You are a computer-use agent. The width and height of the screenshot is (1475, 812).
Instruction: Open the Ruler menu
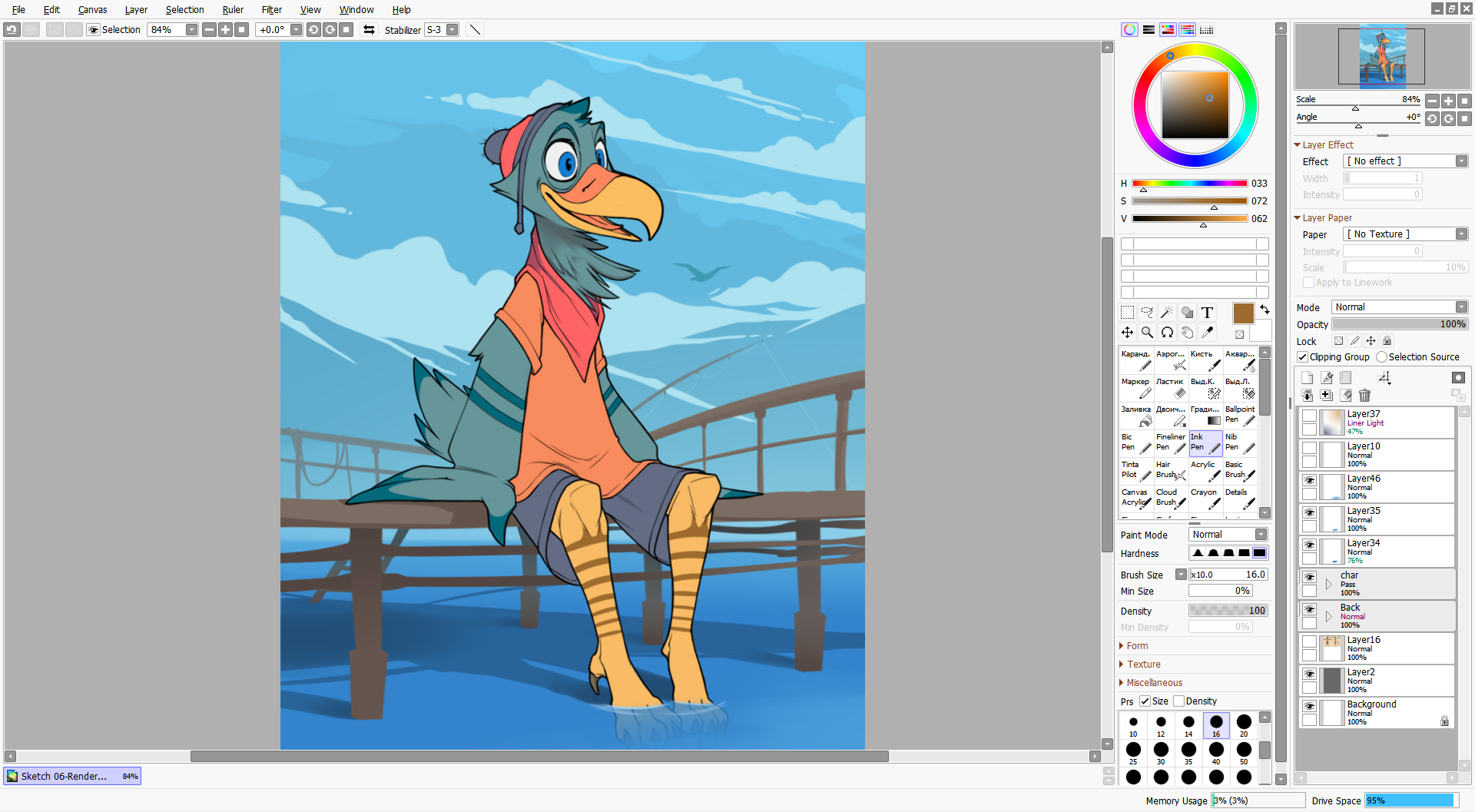click(x=233, y=10)
